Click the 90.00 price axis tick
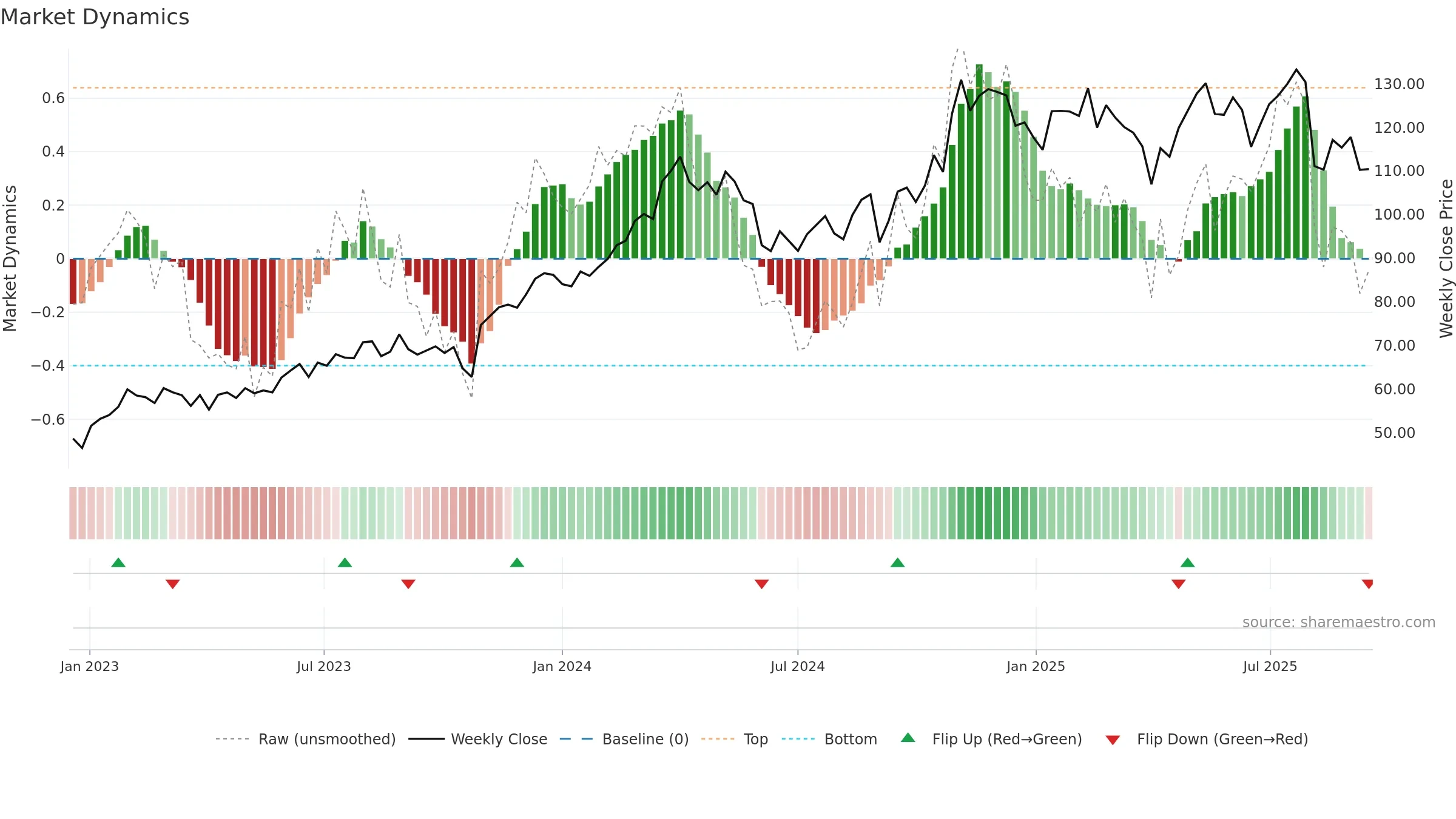1456x819 pixels. (1395, 258)
